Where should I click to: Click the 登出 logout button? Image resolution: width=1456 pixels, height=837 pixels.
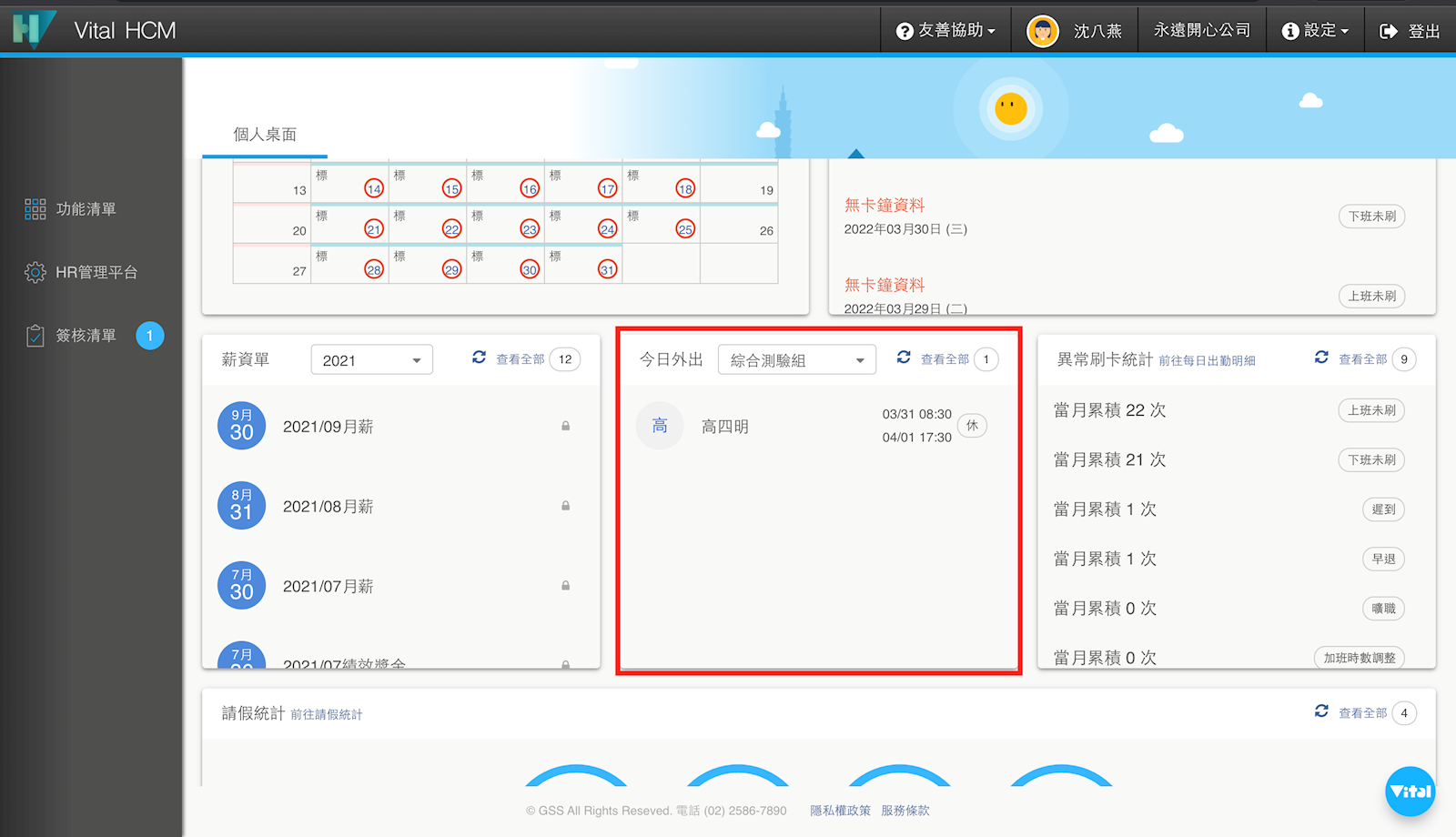(x=1410, y=31)
